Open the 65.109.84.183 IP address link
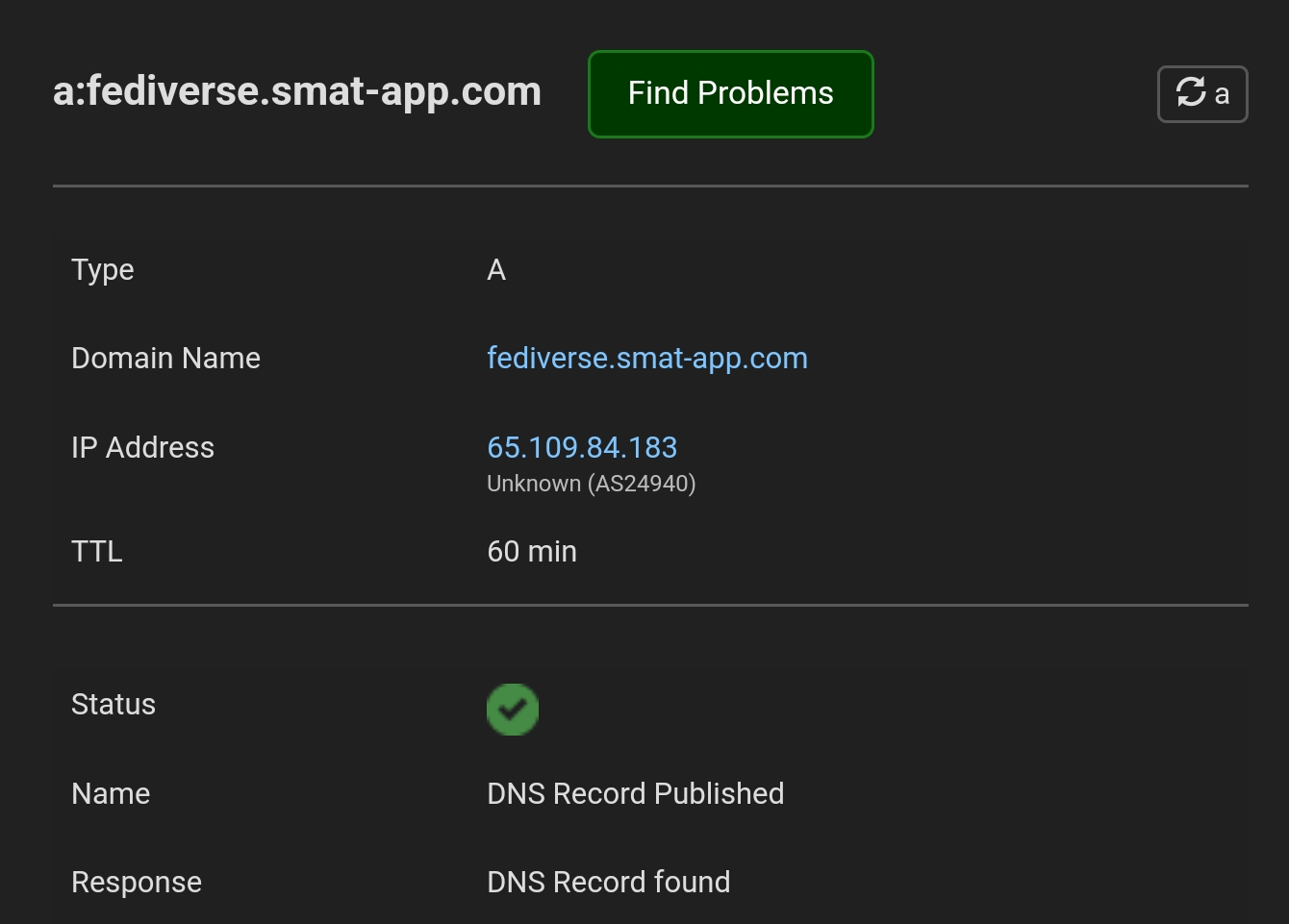Image resolution: width=1289 pixels, height=924 pixels. pyautogui.click(x=581, y=447)
